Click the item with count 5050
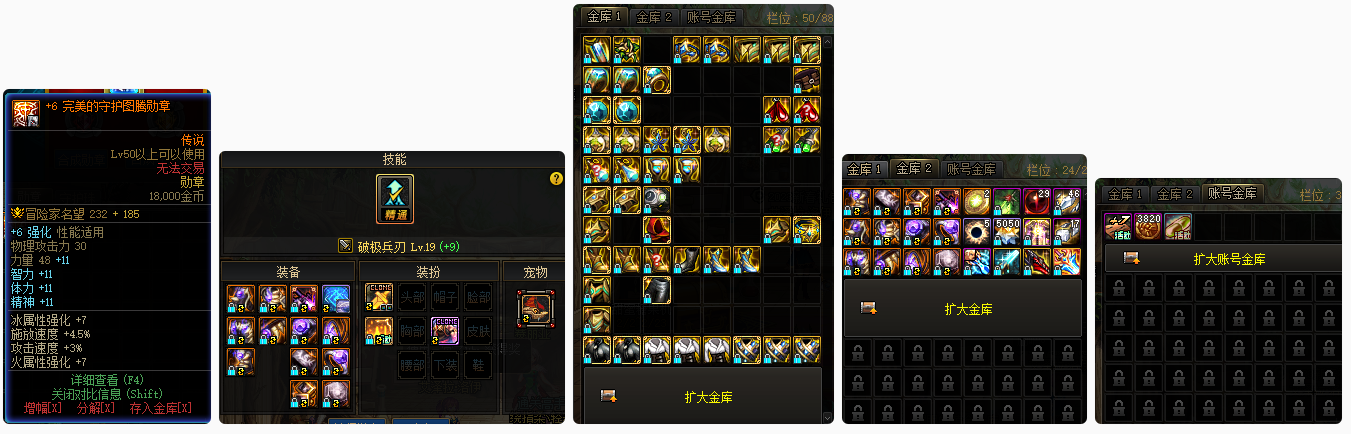The height and width of the screenshot is (434, 1351). pos(1007,232)
